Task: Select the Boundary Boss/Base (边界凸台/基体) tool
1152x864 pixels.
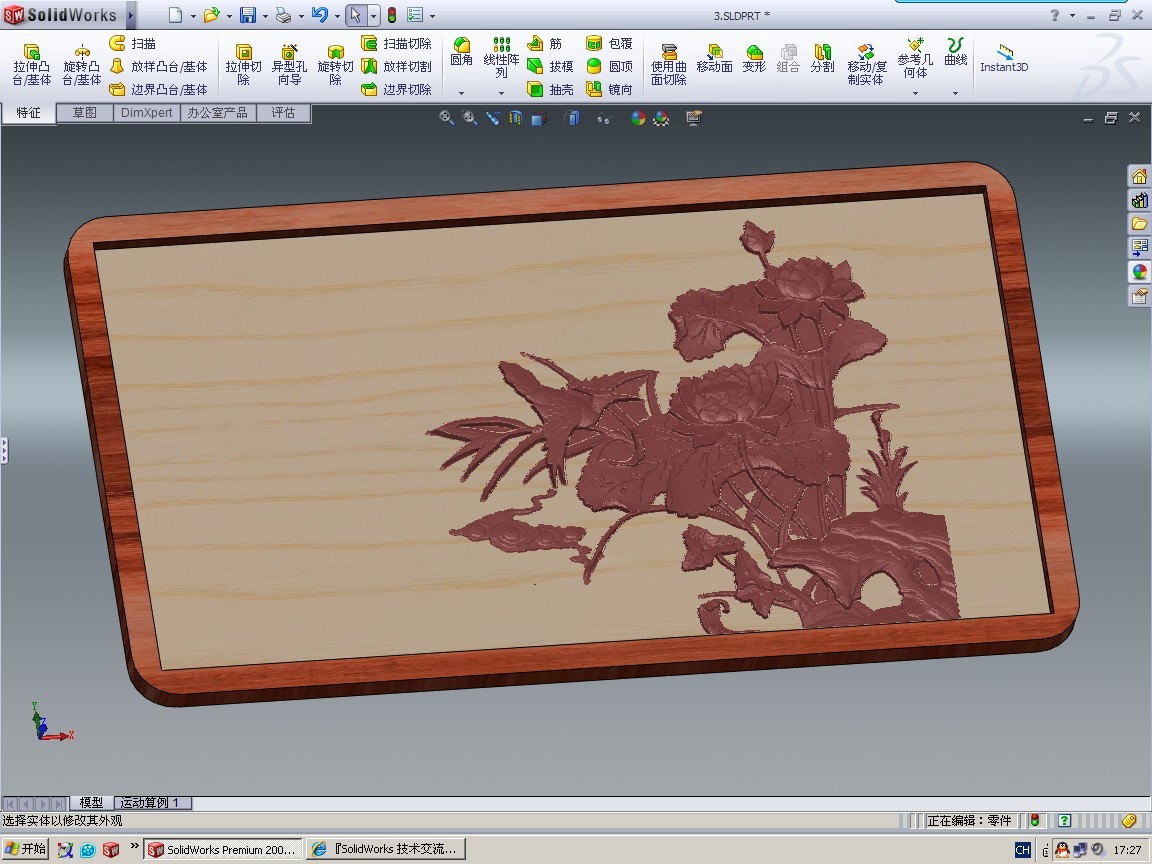Action: (159, 90)
